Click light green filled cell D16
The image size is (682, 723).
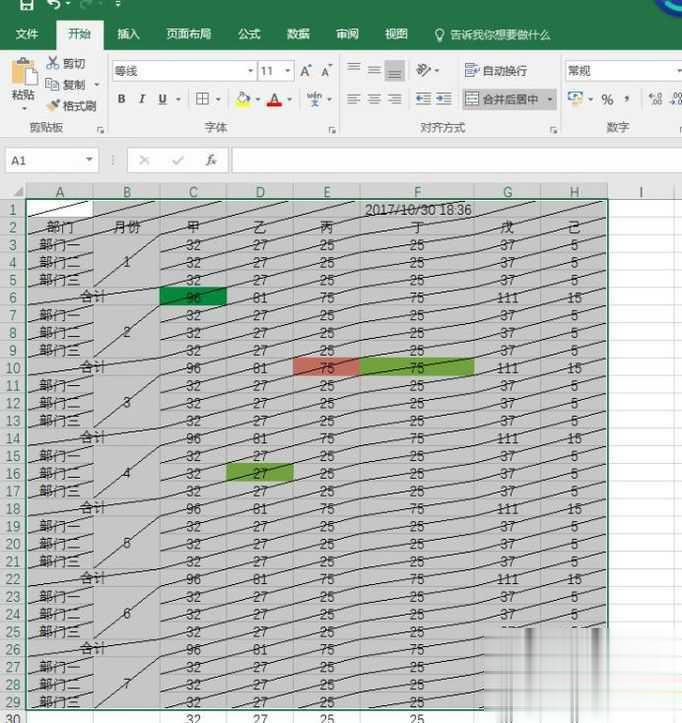click(x=260, y=473)
